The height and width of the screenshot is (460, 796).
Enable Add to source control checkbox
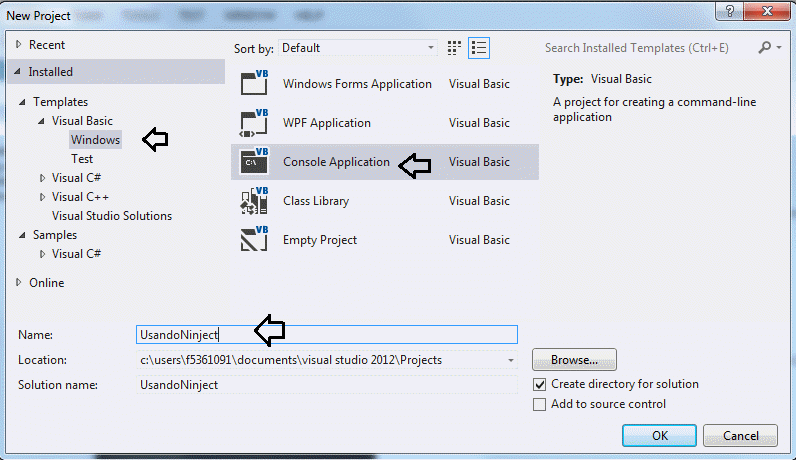[x=540, y=404]
